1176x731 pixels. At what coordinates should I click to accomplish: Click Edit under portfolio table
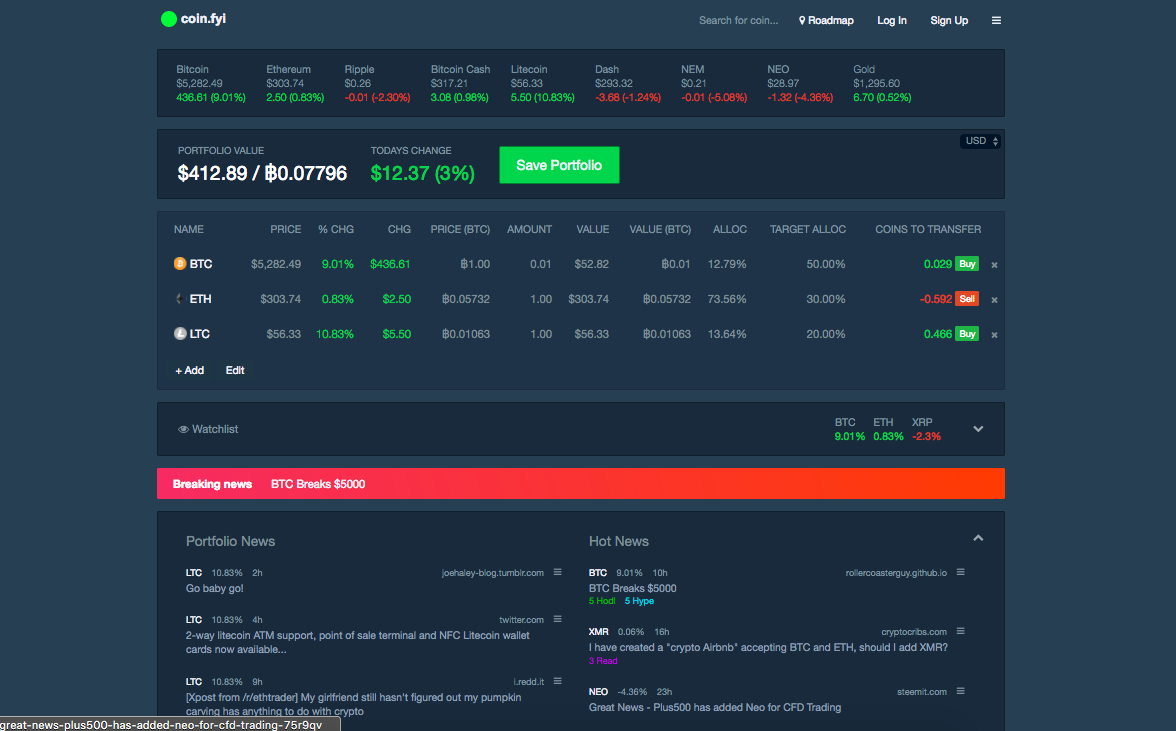point(235,370)
